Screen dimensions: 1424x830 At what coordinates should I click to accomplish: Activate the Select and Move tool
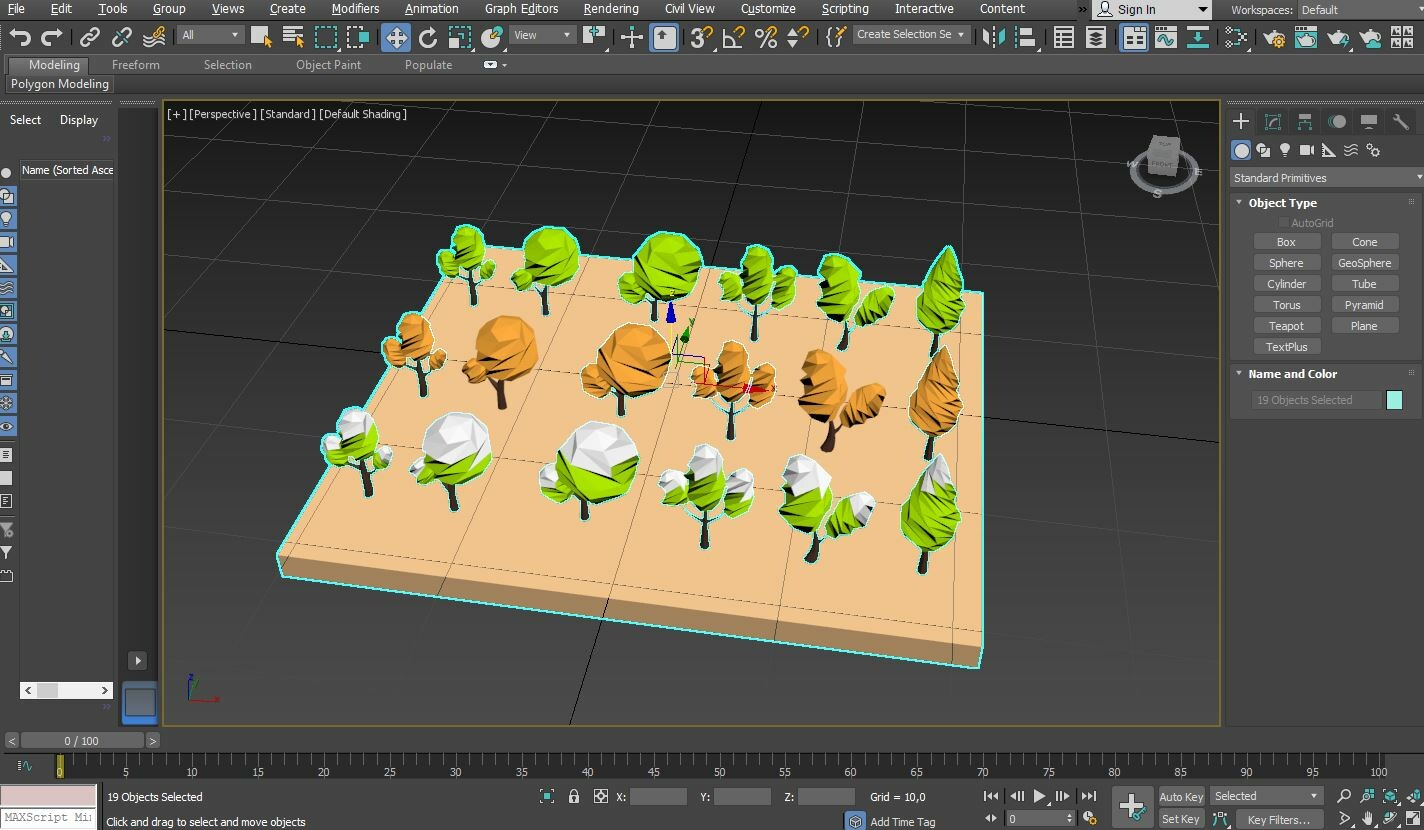(395, 38)
